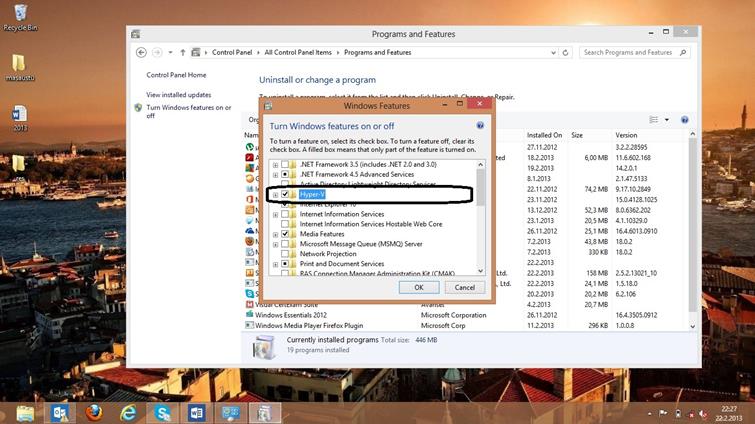Expand Print and Document Services node

click(275, 264)
